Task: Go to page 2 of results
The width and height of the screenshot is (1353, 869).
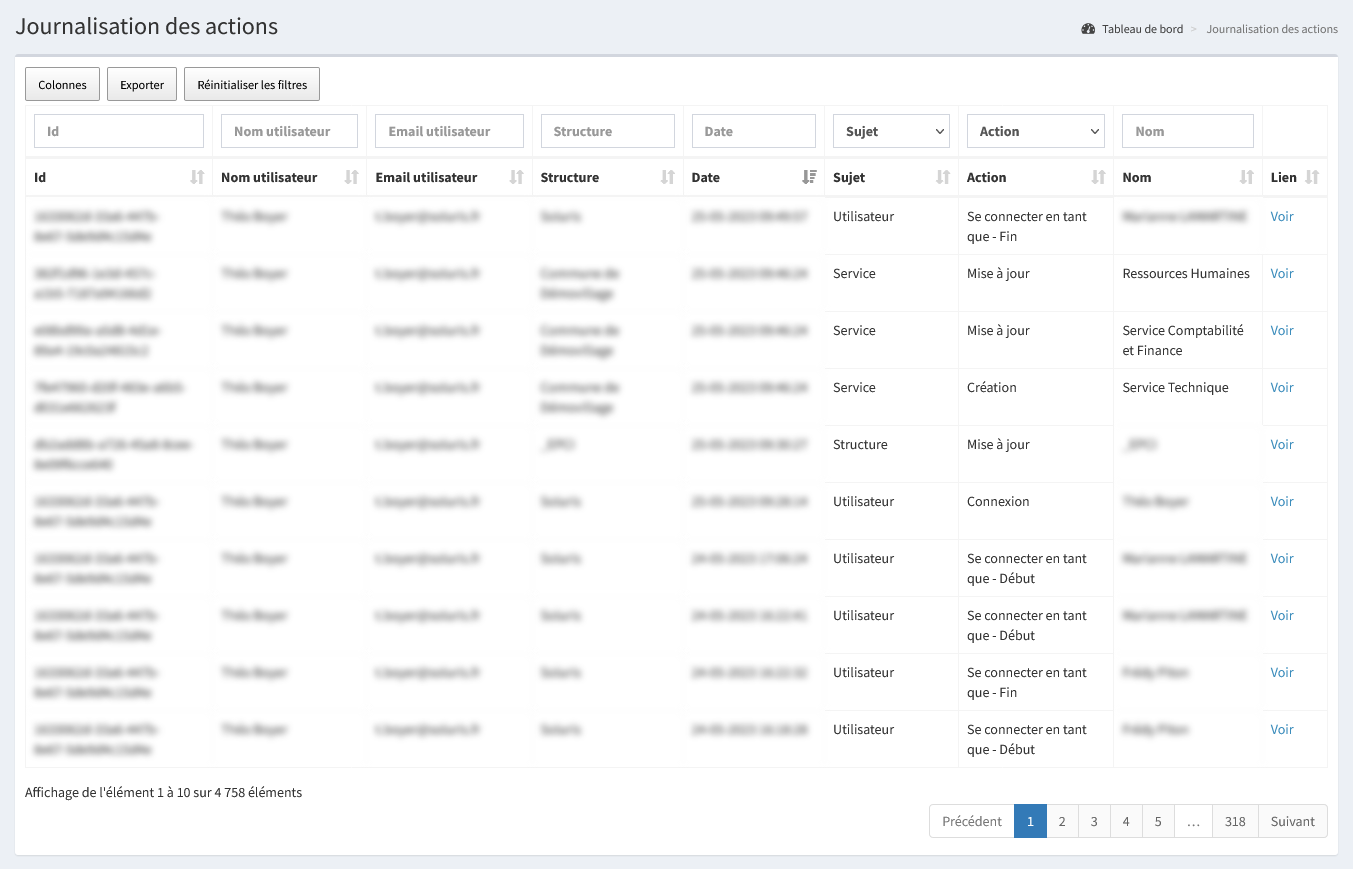Action: 1062,821
